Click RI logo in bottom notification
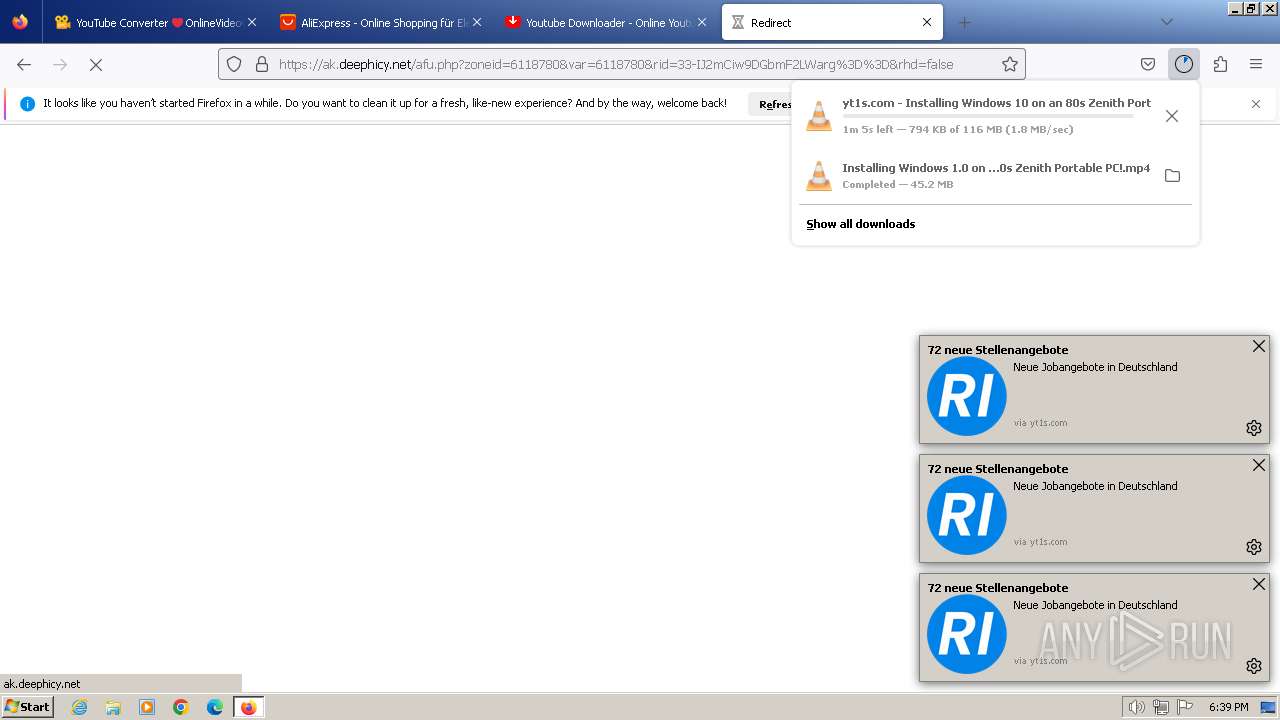Screen dimensions: 1280x720 [x=967, y=634]
